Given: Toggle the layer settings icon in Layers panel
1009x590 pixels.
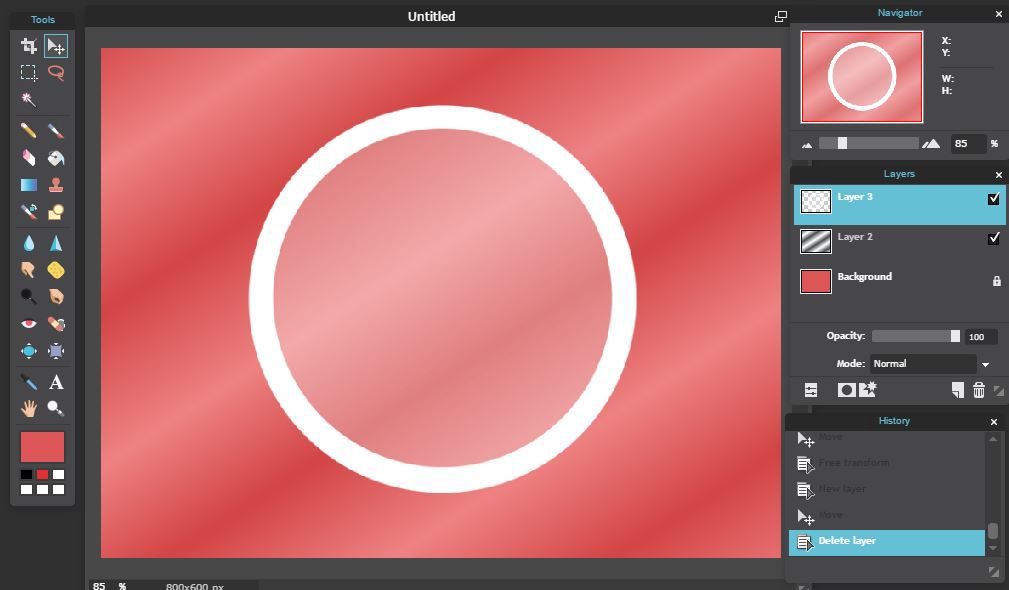Looking at the screenshot, I should point(811,390).
